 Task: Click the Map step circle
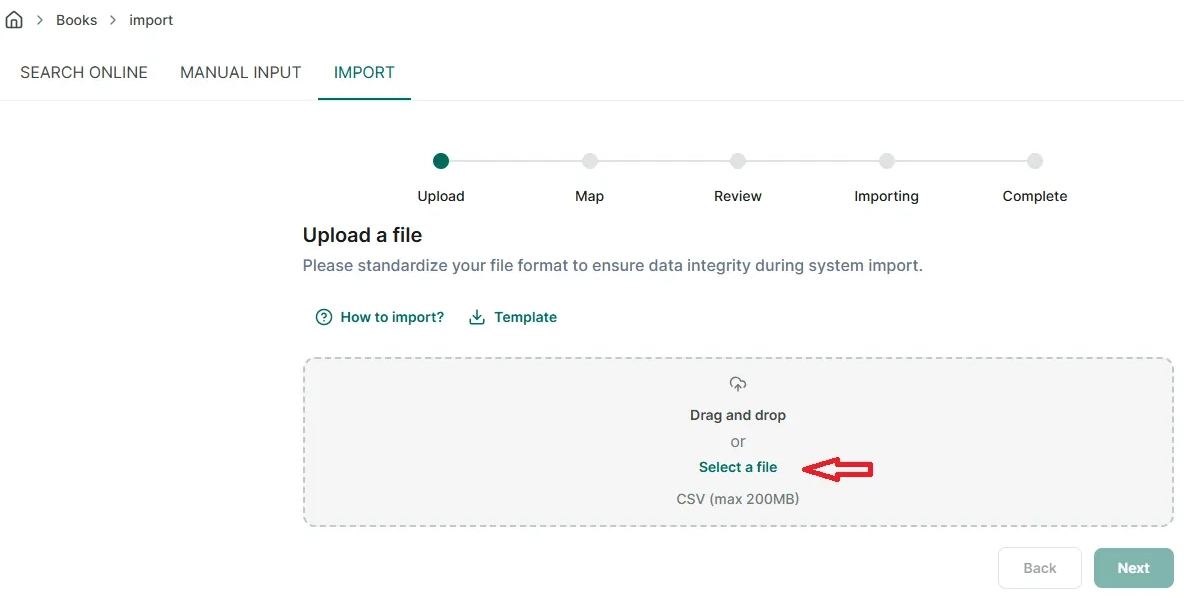590,161
